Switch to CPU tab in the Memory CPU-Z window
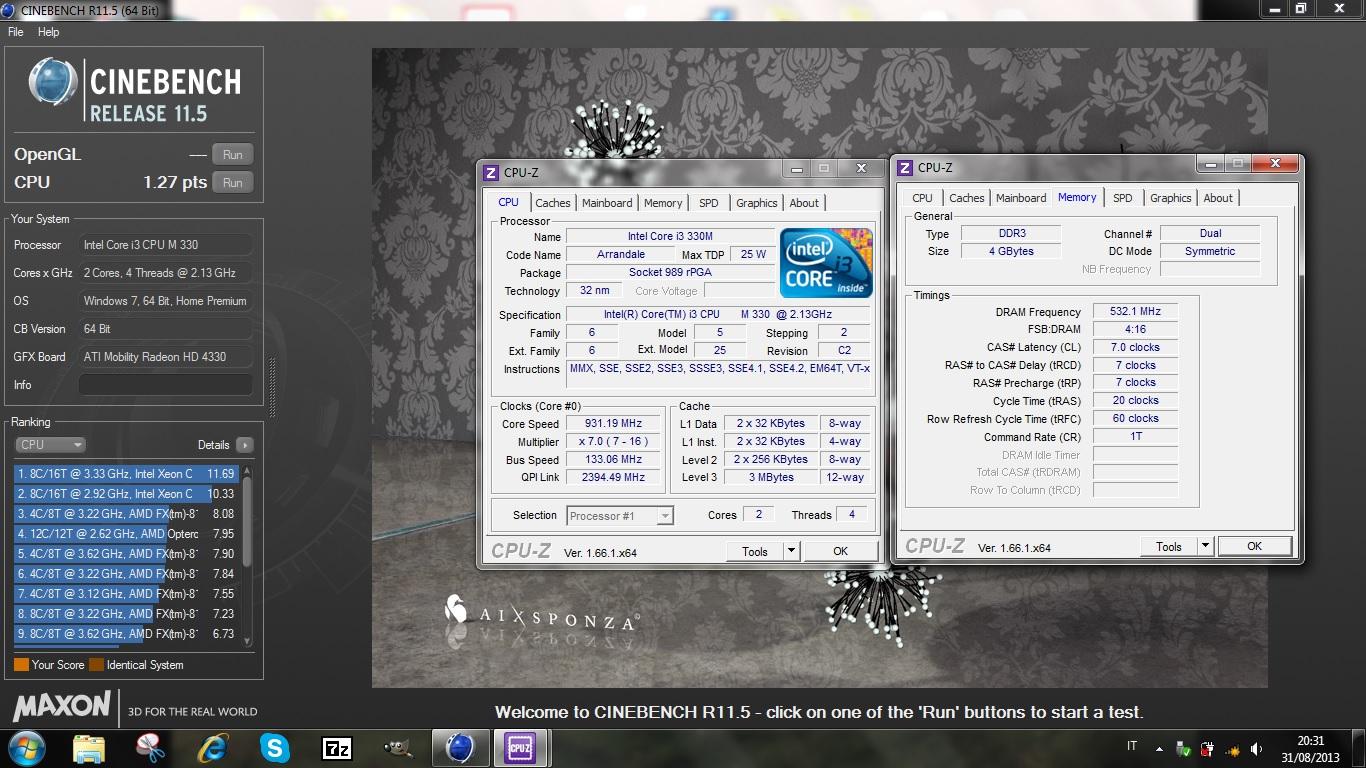The width and height of the screenshot is (1366, 768). pyautogui.click(x=922, y=198)
